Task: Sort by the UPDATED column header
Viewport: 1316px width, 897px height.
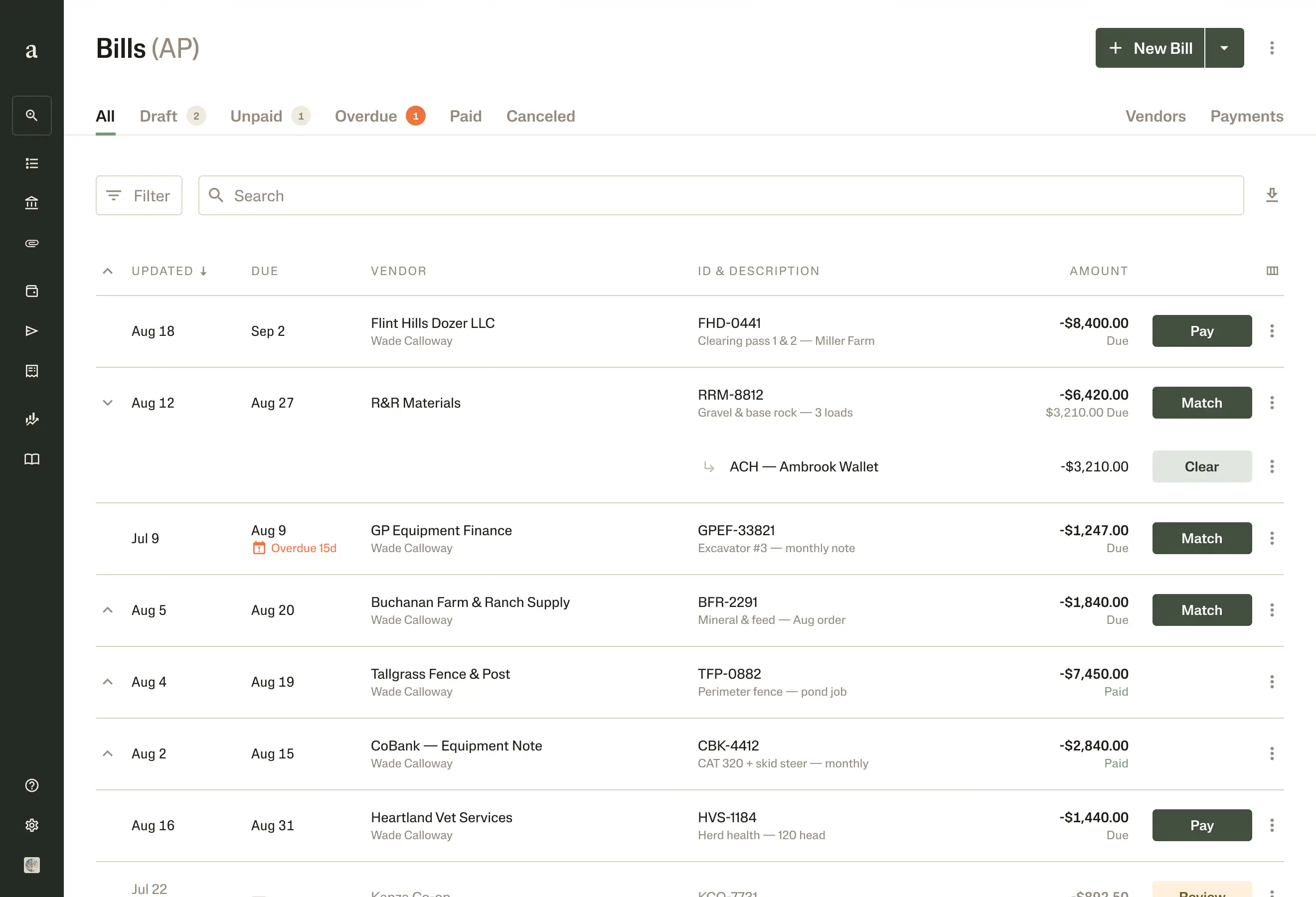Action: point(169,271)
